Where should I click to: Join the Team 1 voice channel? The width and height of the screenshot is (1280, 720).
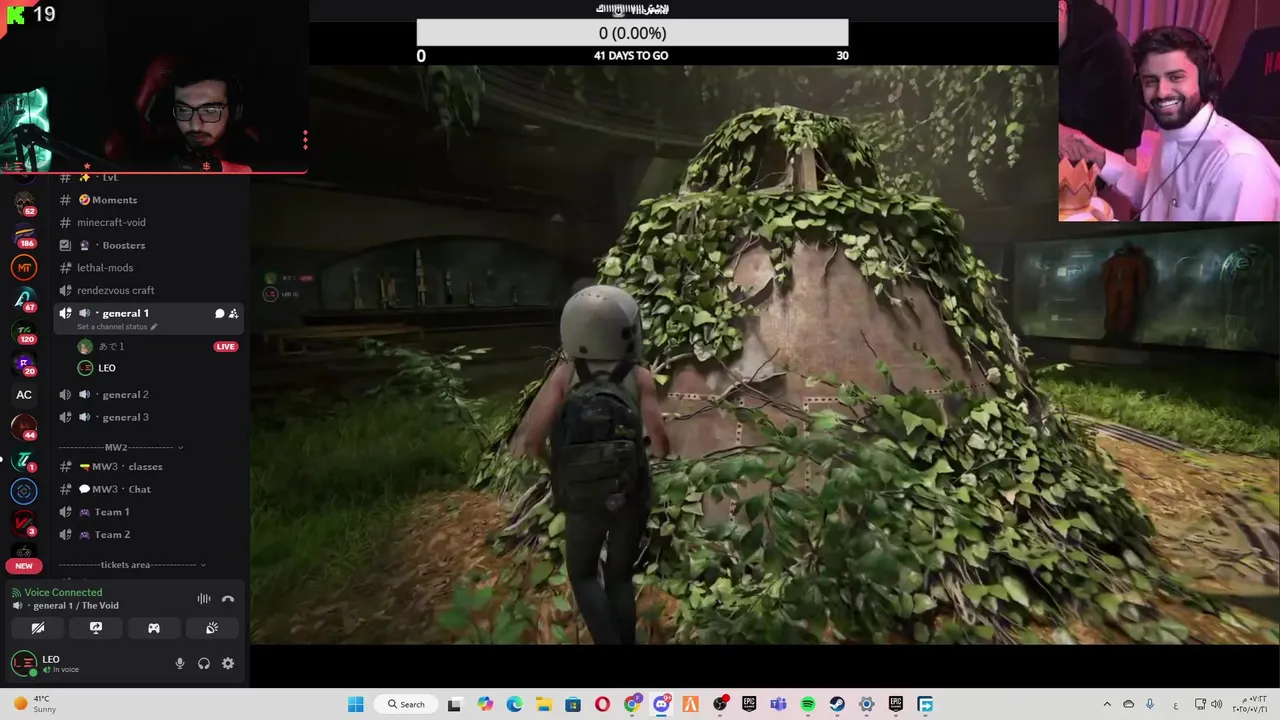click(x=150, y=512)
